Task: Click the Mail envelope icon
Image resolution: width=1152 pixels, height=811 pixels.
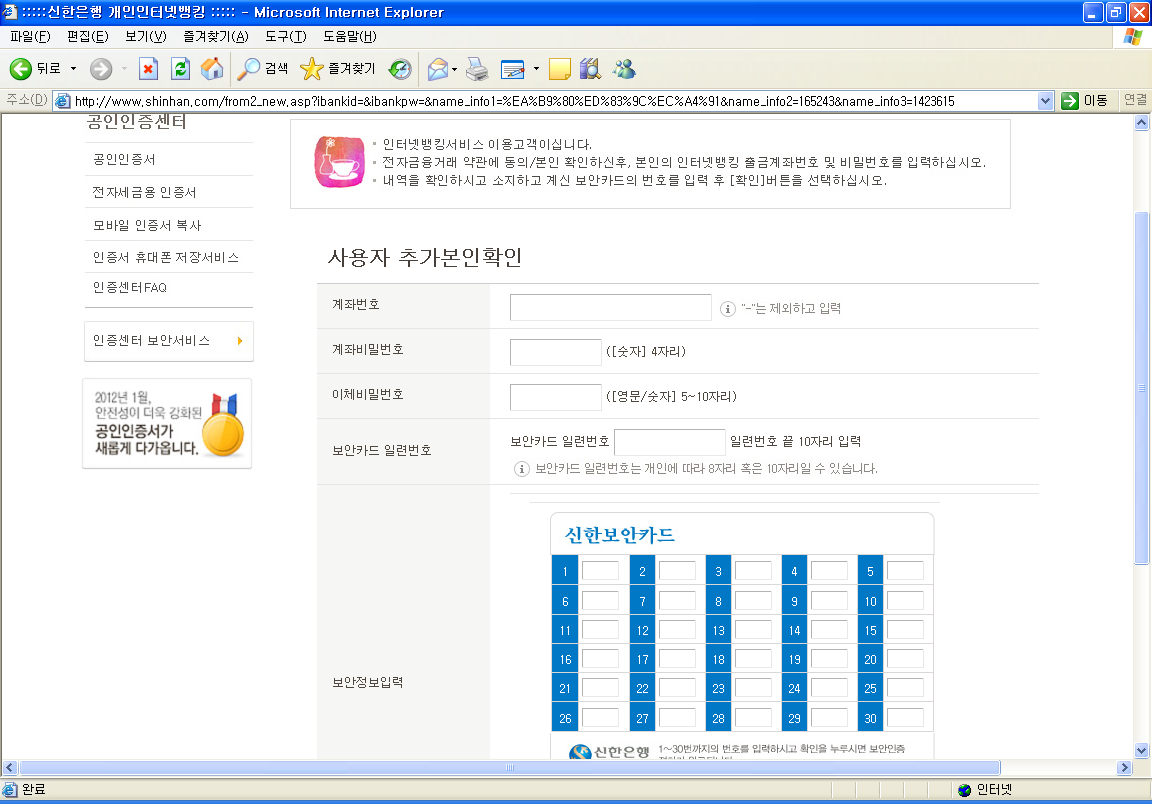Action: 438,69
